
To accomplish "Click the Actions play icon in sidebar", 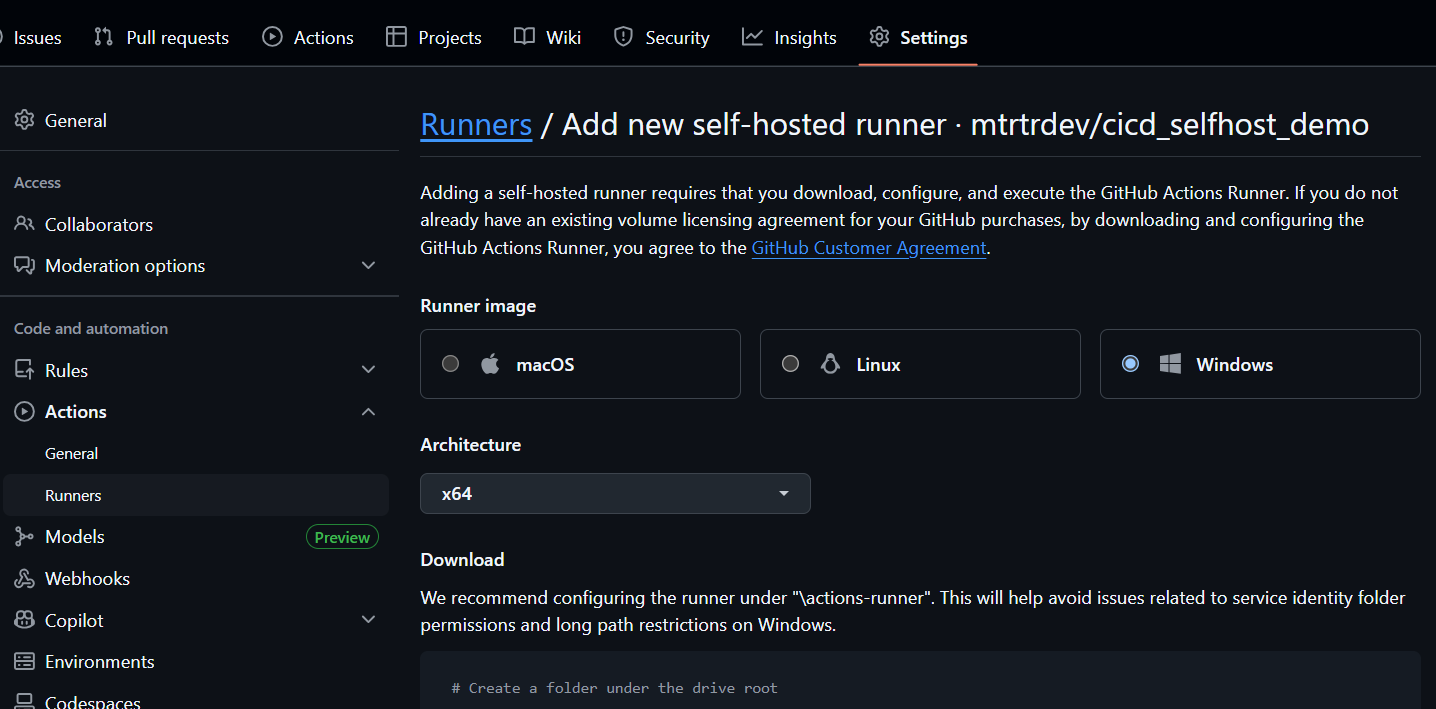I will click(x=23, y=411).
